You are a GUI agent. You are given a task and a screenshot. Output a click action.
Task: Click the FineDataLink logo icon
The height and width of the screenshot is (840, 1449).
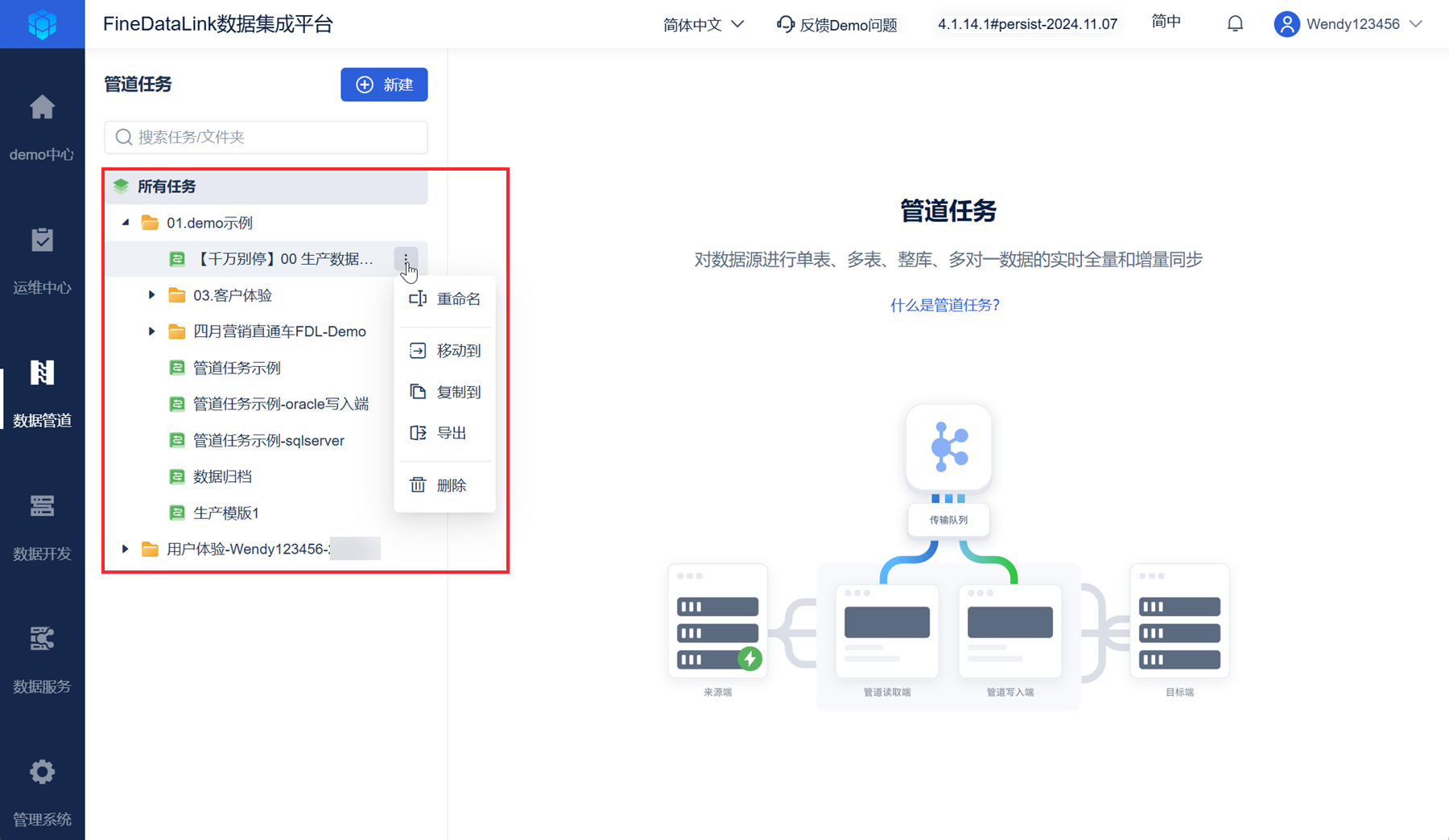[x=42, y=24]
